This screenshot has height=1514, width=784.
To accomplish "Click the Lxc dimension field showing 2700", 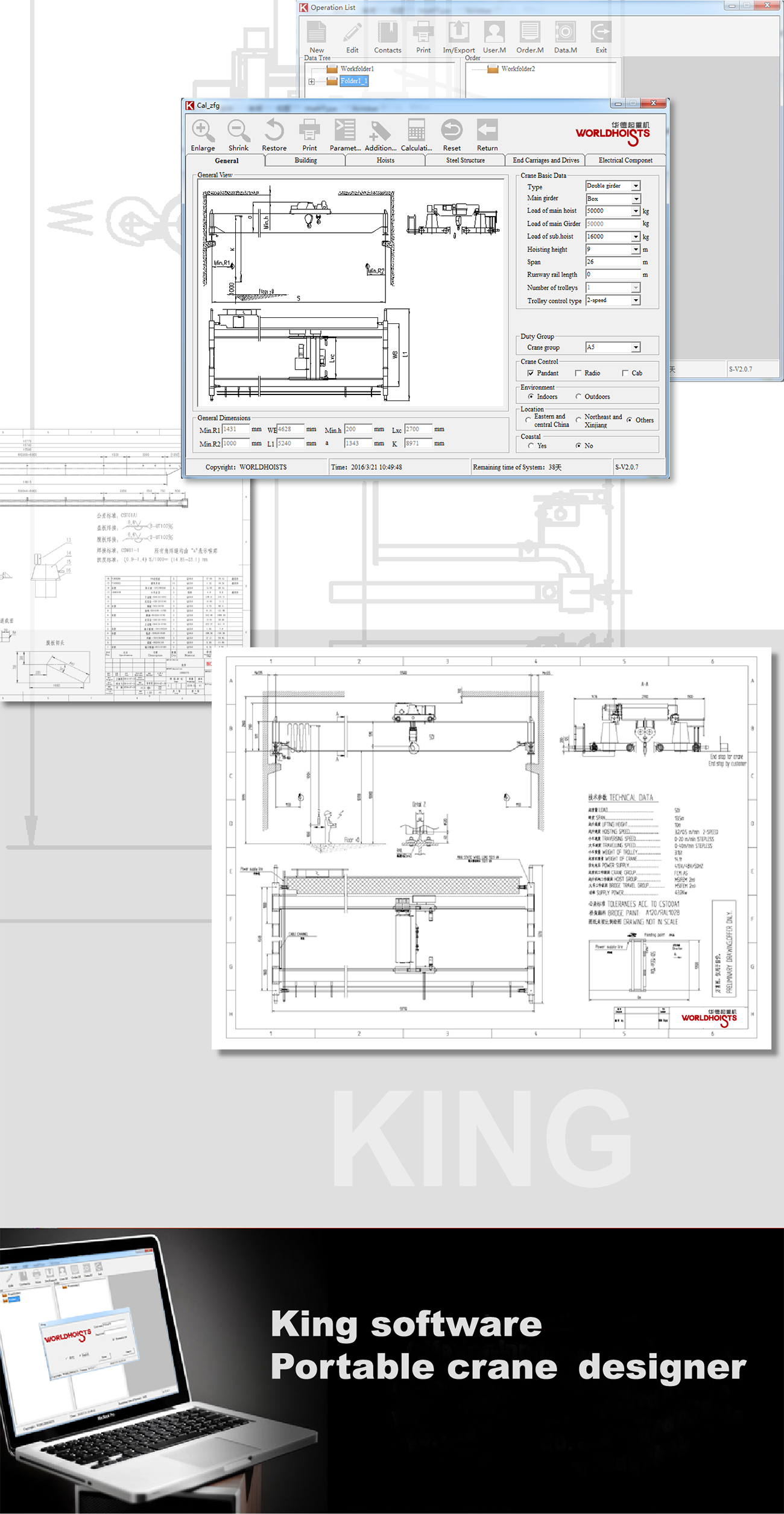I will [418, 429].
